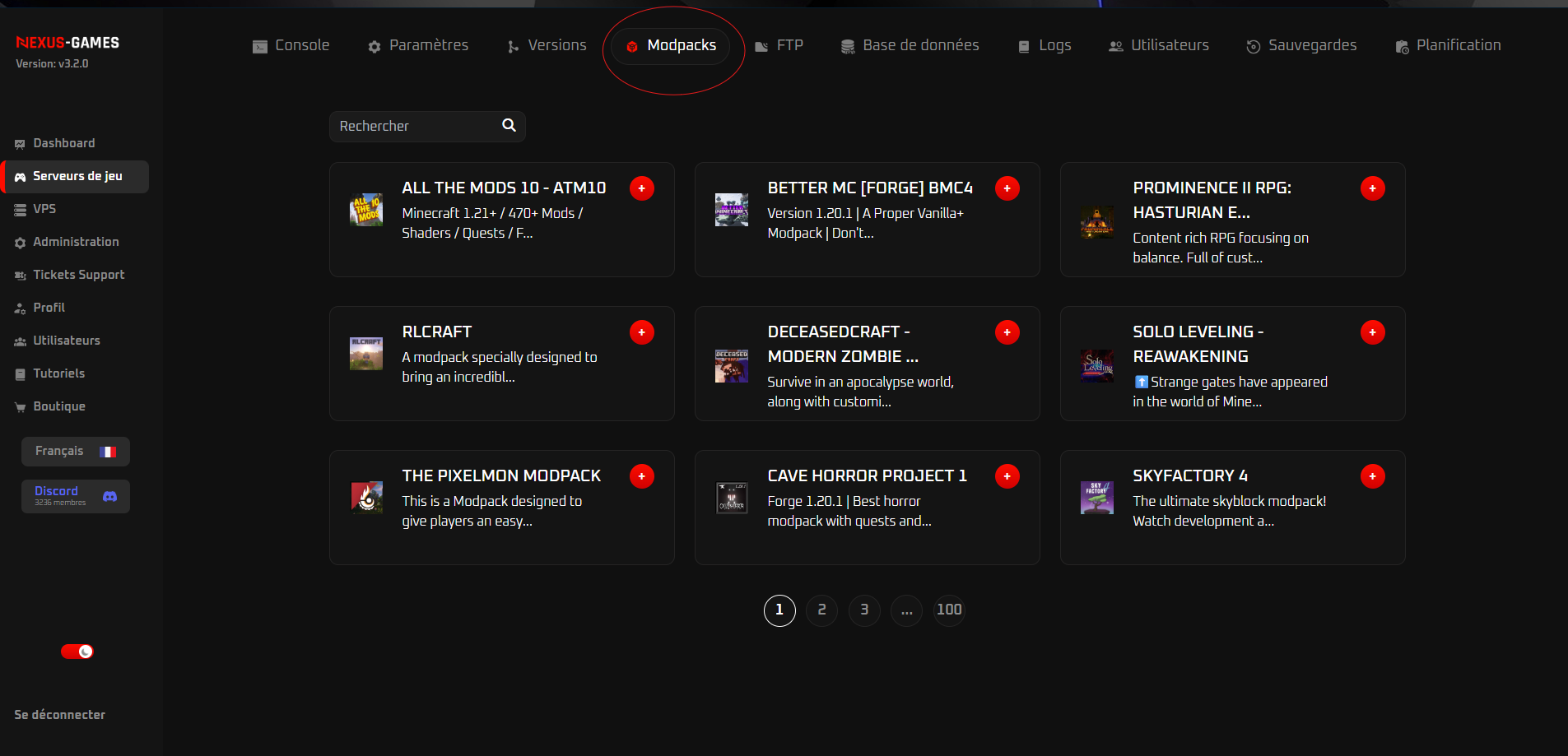
Task: Click Se déconnecter to log out
Action: (x=59, y=715)
